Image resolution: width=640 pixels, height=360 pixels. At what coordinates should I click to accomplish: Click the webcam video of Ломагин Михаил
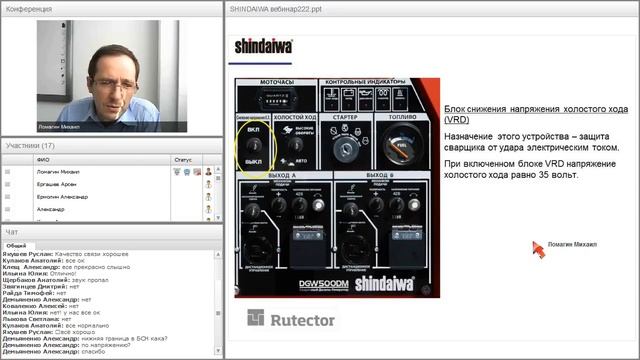coord(112,76)
